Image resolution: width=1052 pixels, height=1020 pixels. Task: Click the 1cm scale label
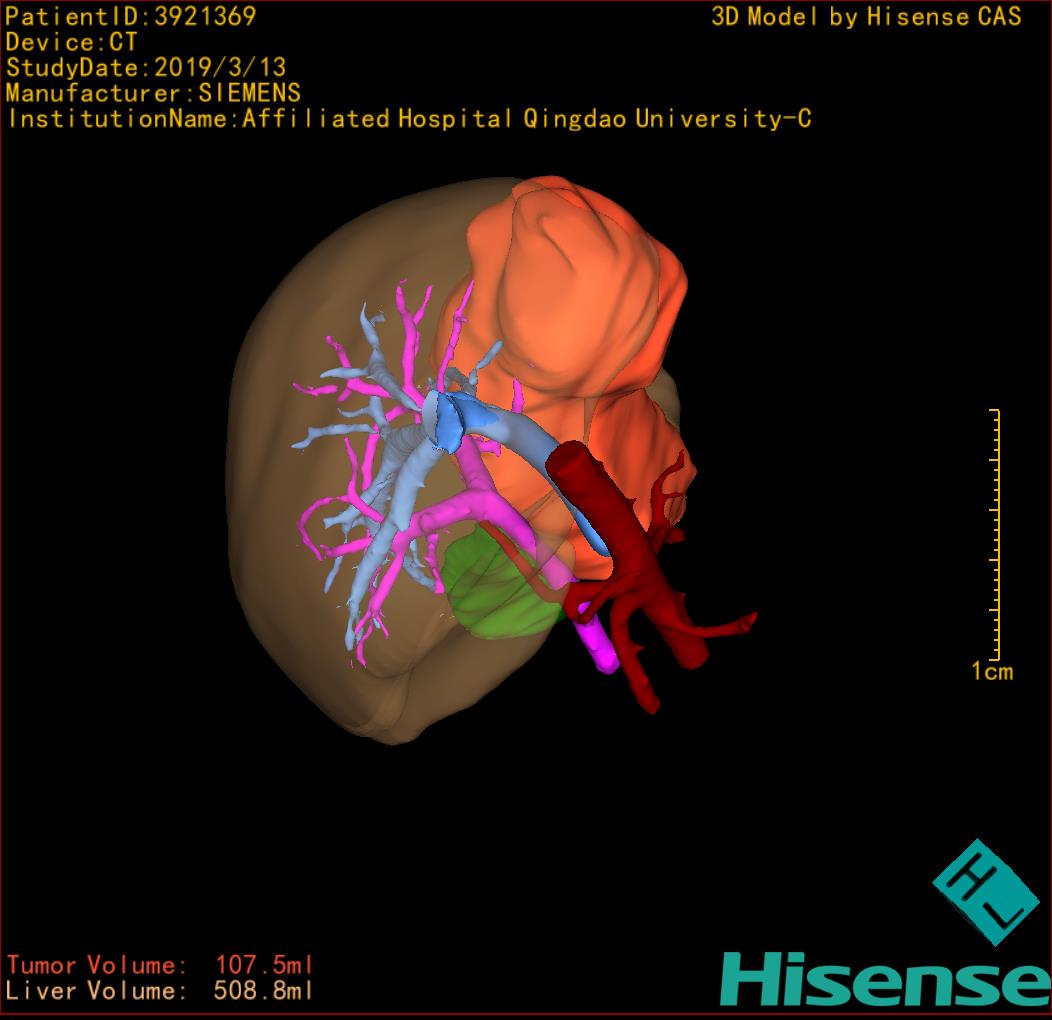[x=991, y=672]
